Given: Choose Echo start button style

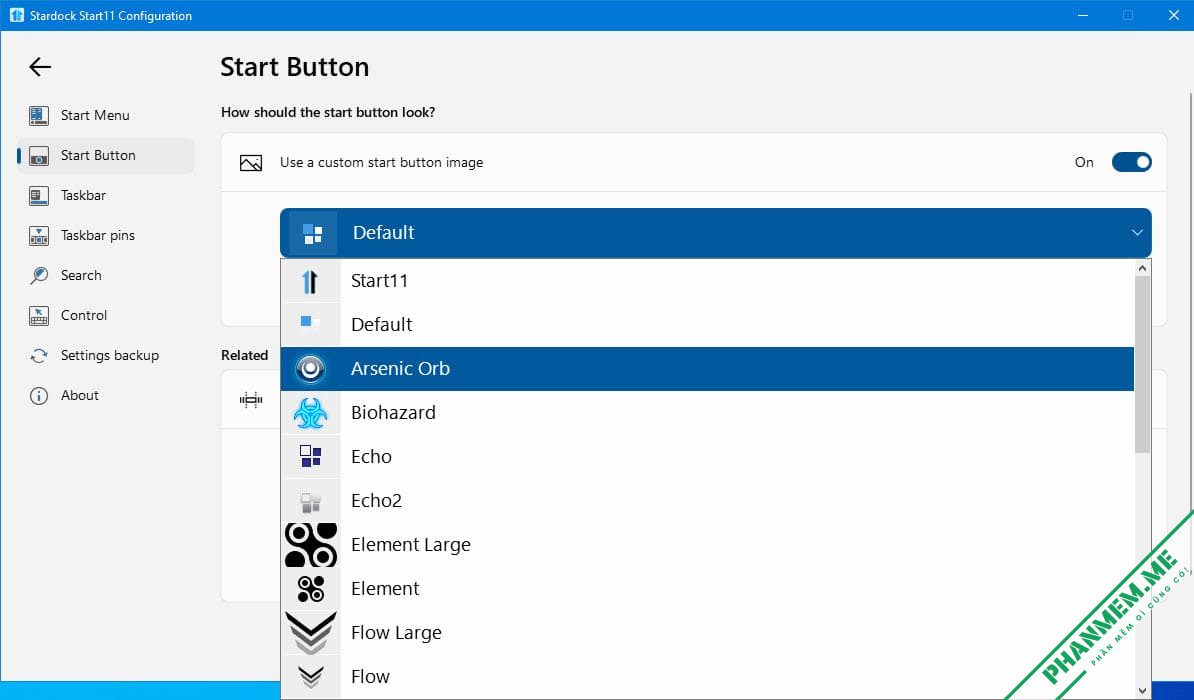Looking at the screenshot, I should point(707,457).
